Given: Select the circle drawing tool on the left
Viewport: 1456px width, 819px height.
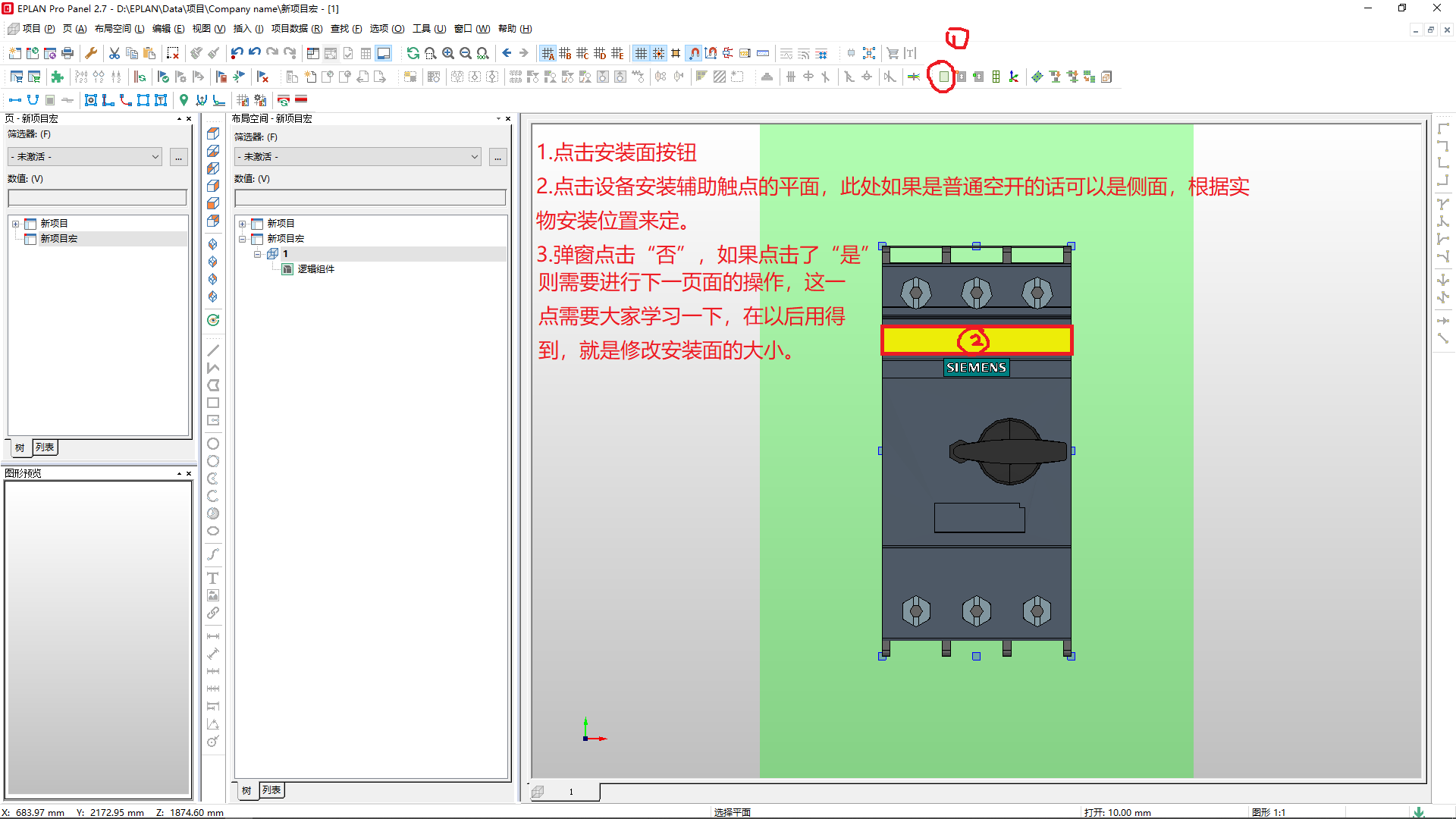Looking at the screenshot, I should pos(213,443).
